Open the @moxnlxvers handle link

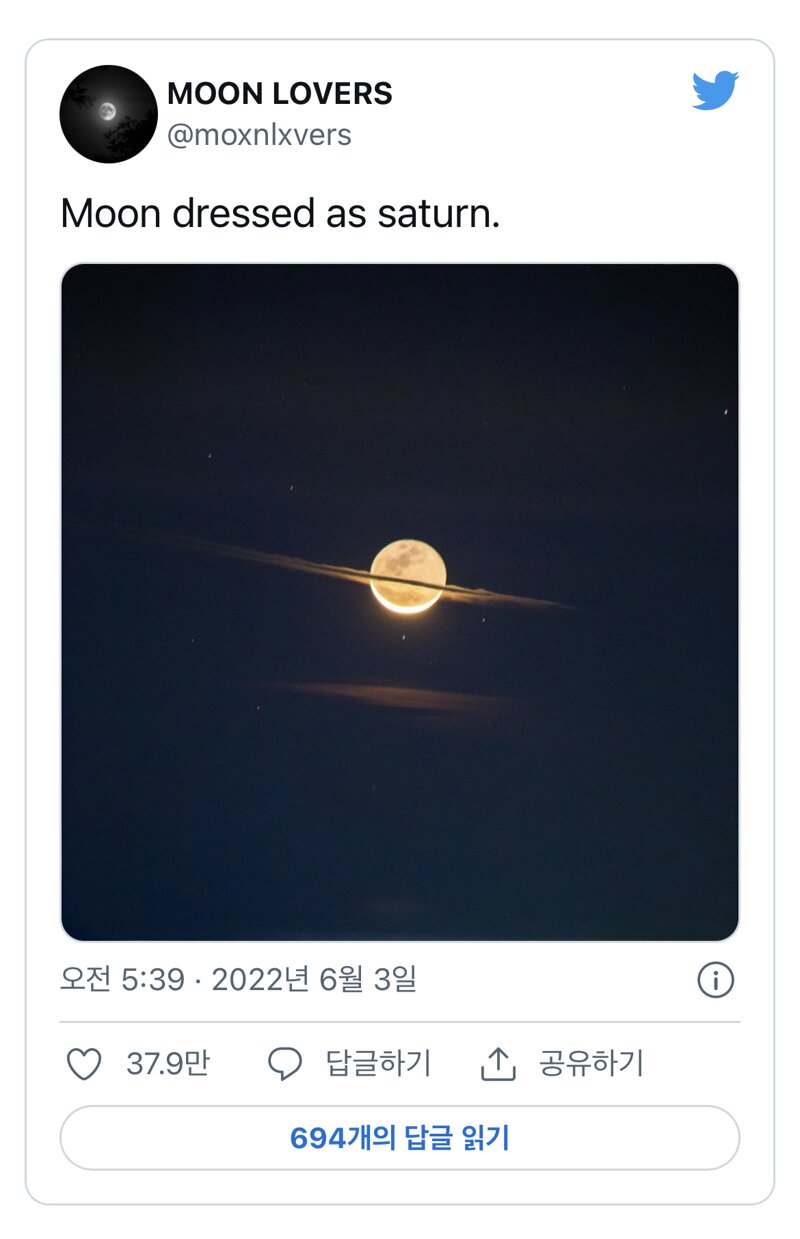[259, 135]
